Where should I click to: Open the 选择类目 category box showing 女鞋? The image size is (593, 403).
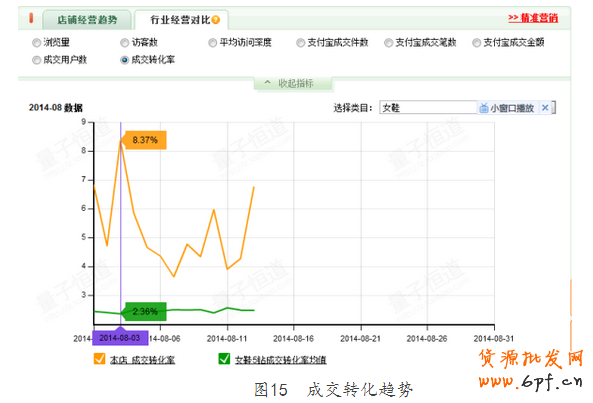(x=428, y=108)
